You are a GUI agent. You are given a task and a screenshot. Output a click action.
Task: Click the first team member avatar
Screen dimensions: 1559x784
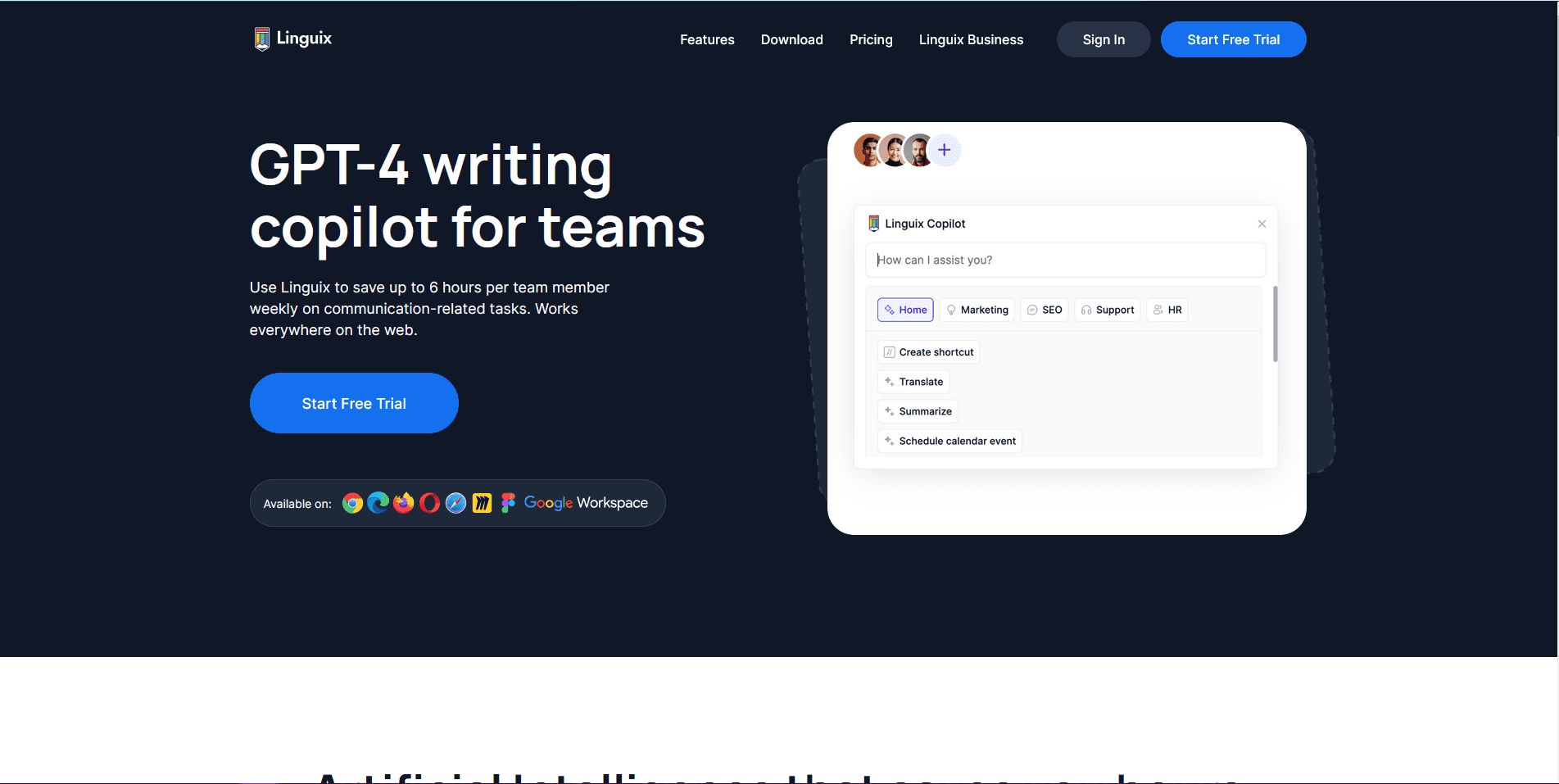click(868, 150)
